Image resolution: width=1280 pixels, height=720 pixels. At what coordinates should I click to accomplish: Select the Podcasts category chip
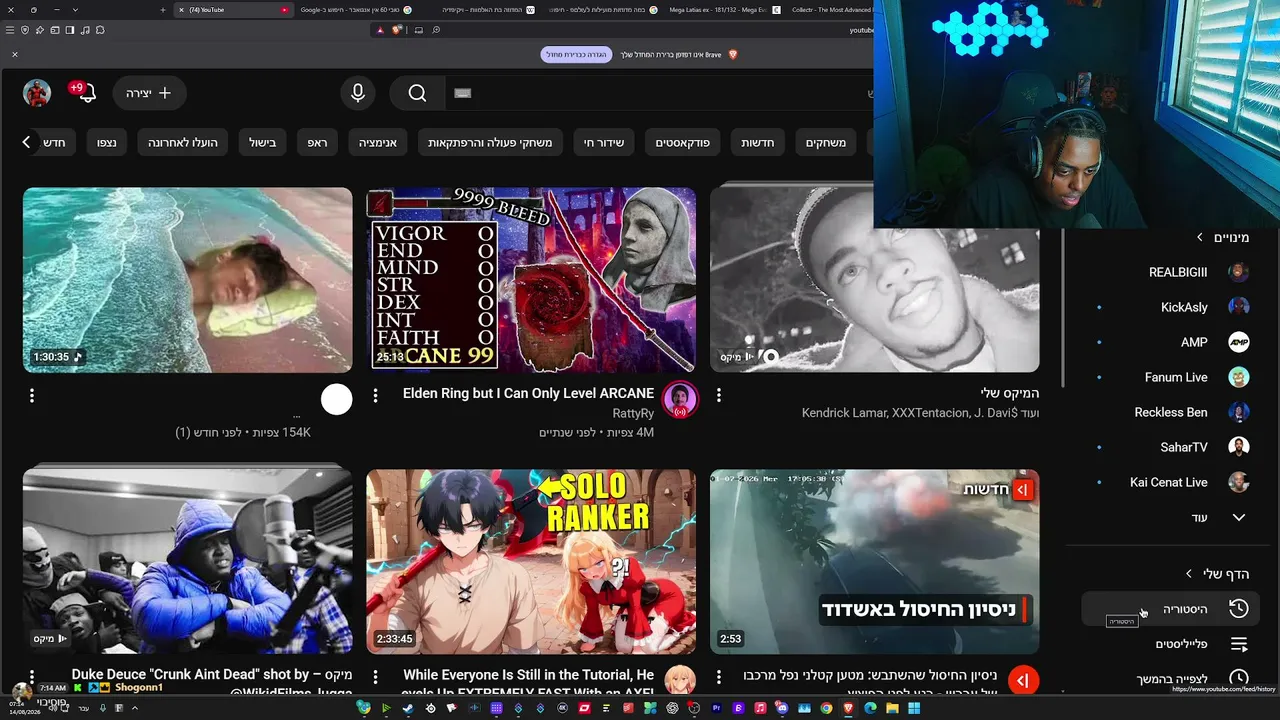(682, 143)
